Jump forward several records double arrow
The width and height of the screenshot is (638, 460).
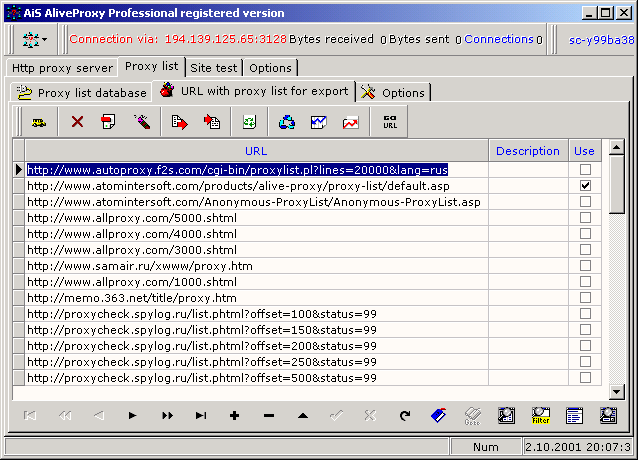(x=167, y=415)
